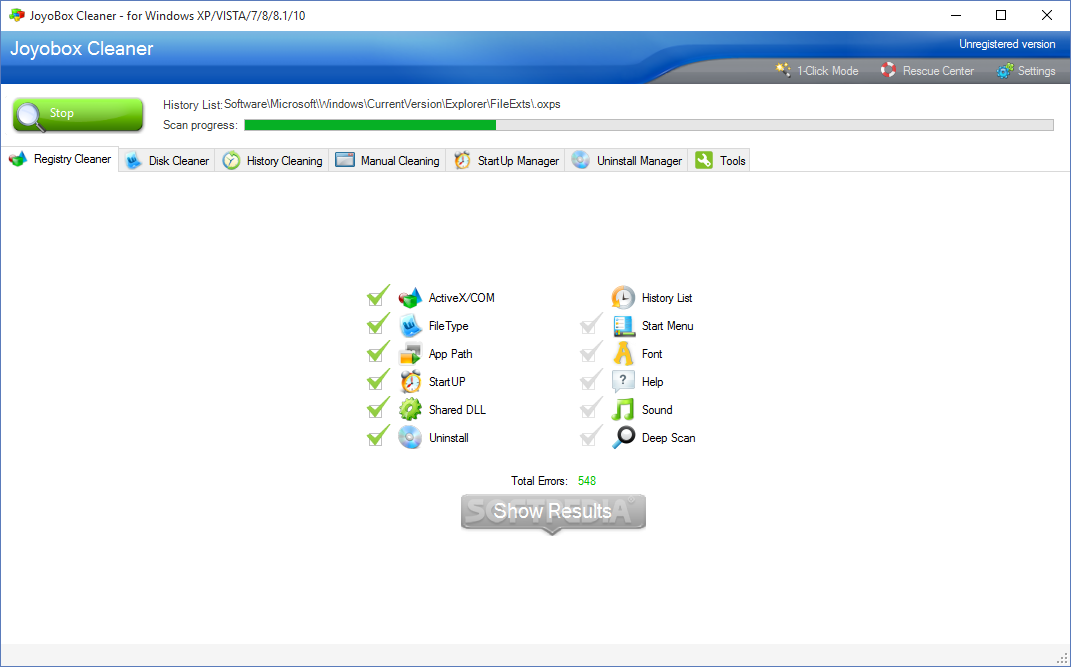
Task: Click the Shared DLL label
Action: coord(457,410)
